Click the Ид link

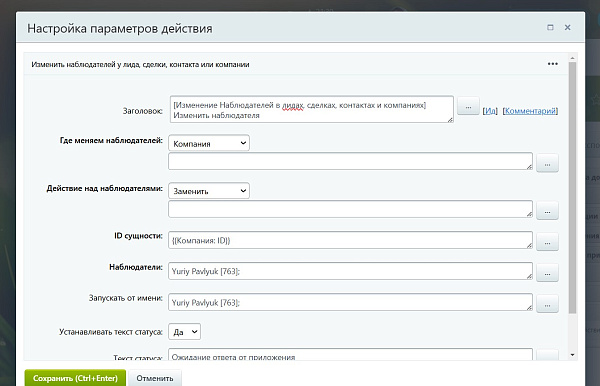[490, 111]
